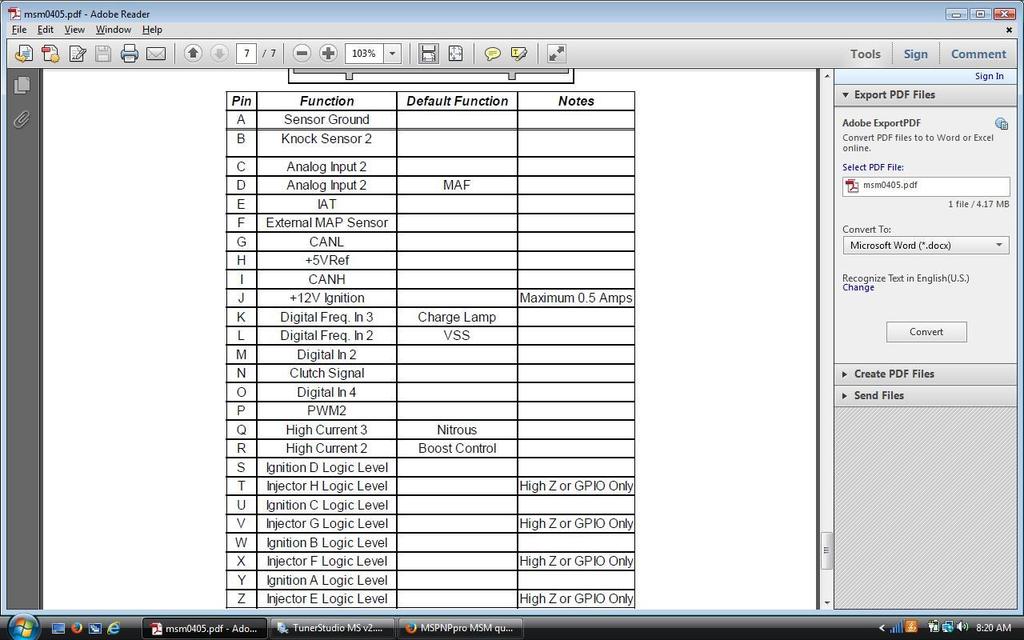This screenshot has height=640, width=1024.
Task: Click the document scrollbar up arrow
Action: point(827,76)
